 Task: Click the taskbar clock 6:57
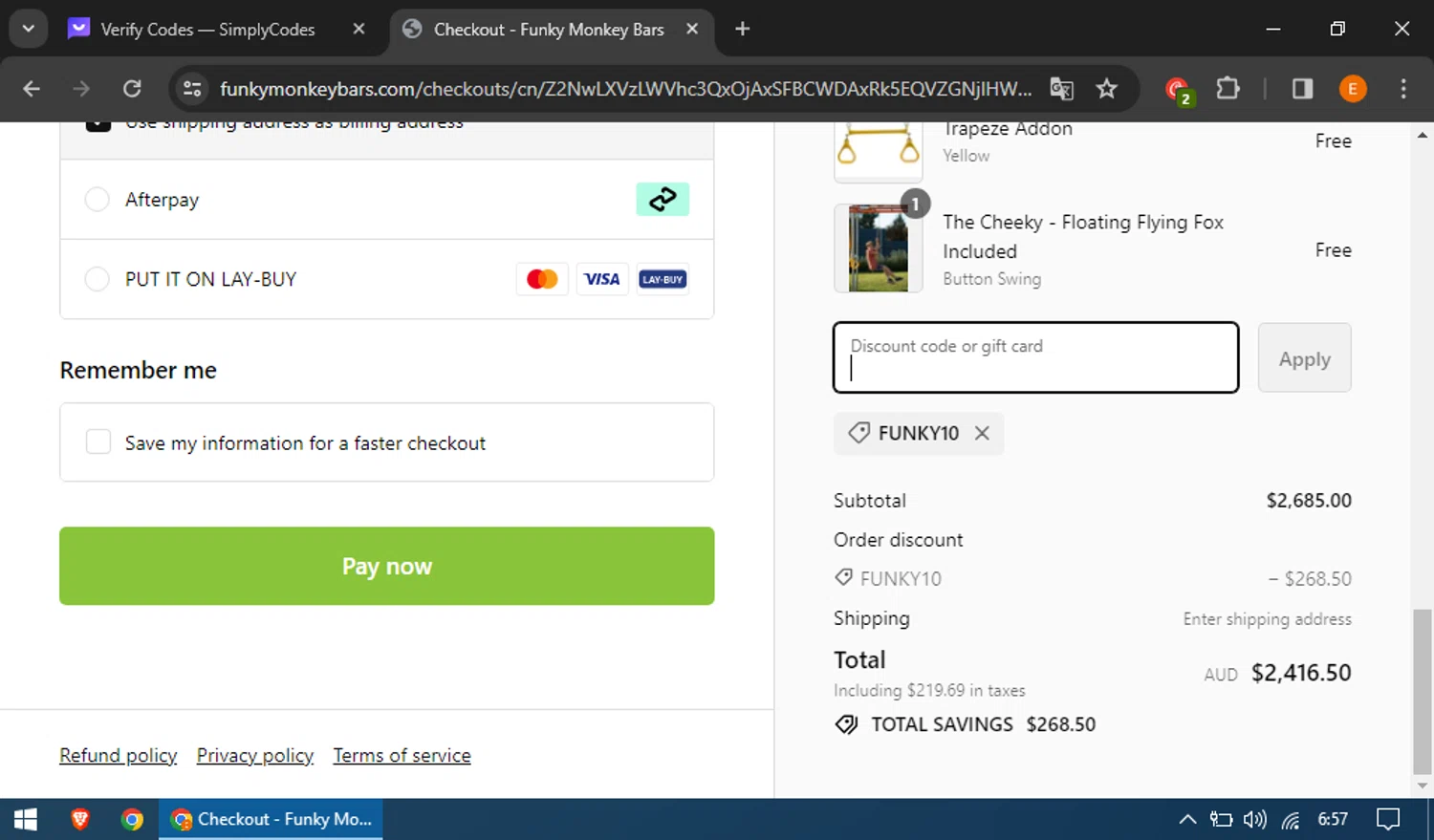coord(1333,819)
